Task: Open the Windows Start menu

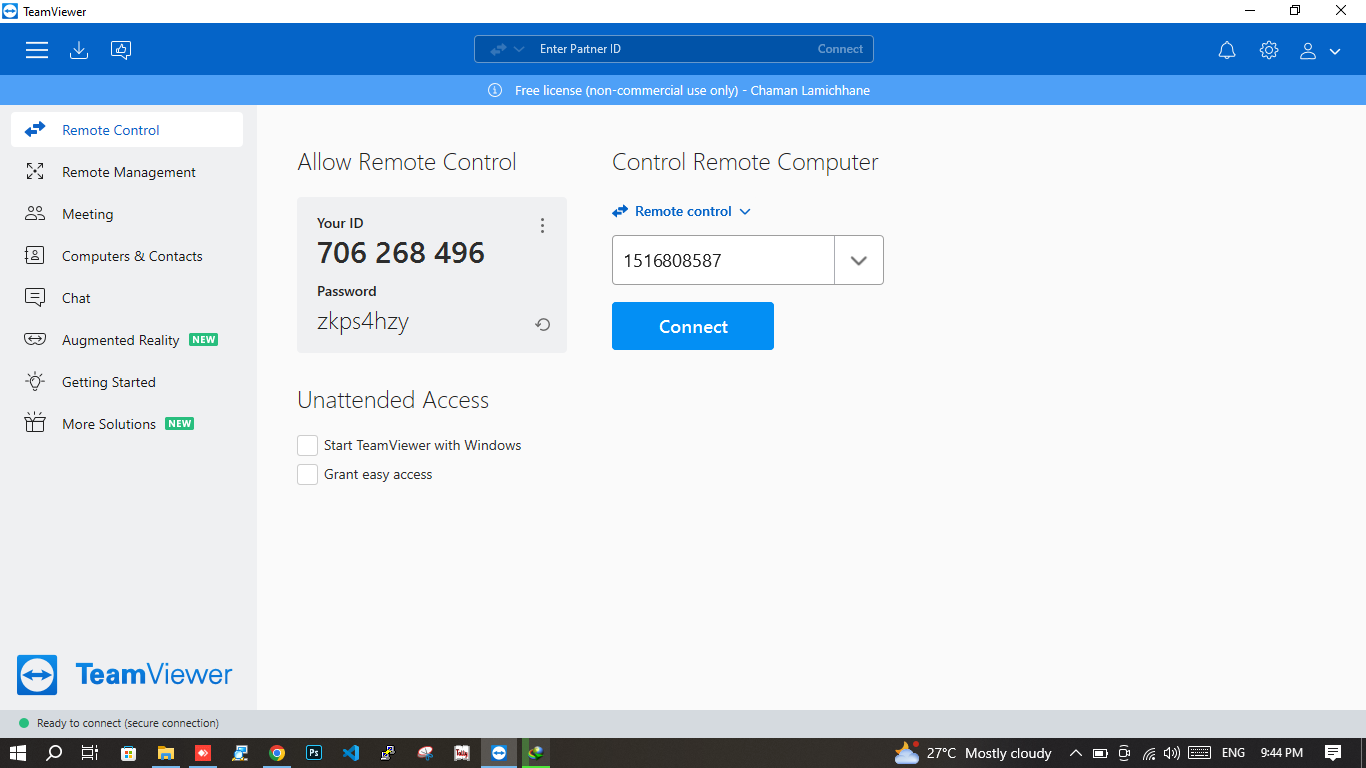Action: coord(18,753)
